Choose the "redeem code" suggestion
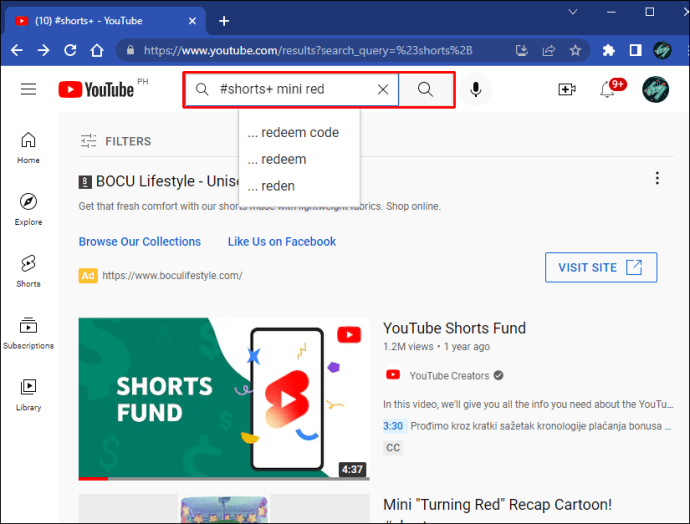The width and height of the screenshot is (690, 524). point(299,132)
